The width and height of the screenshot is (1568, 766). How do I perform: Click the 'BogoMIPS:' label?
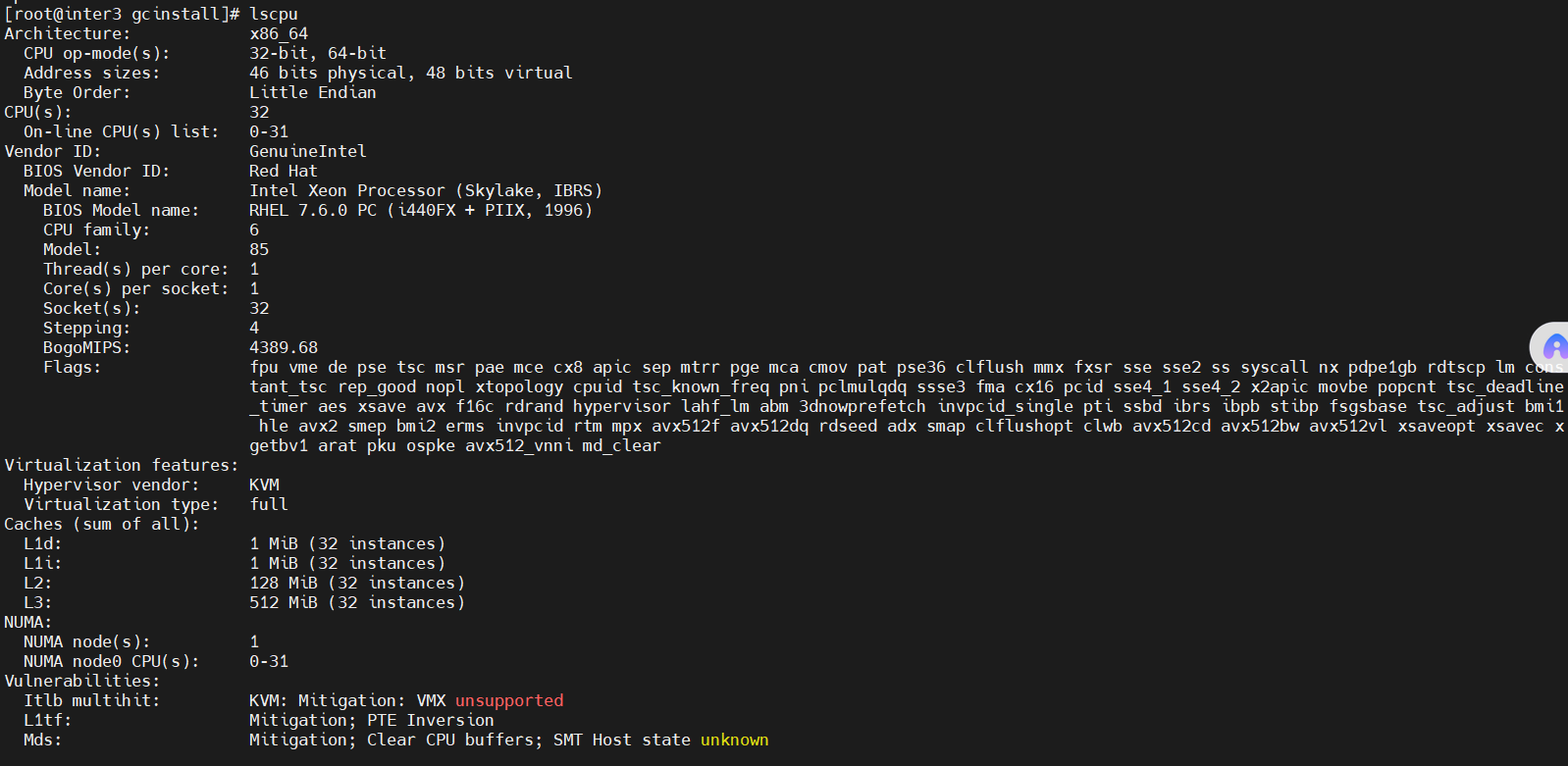coord(86,347)
